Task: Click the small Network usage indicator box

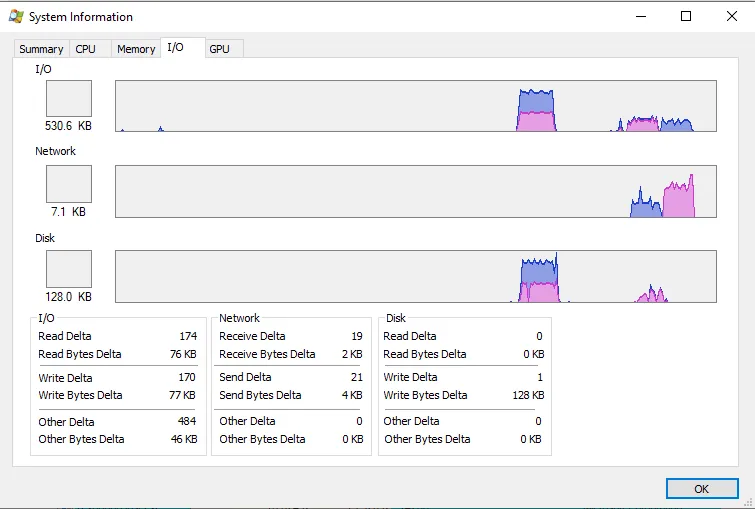Action: [x=69, y=184]
